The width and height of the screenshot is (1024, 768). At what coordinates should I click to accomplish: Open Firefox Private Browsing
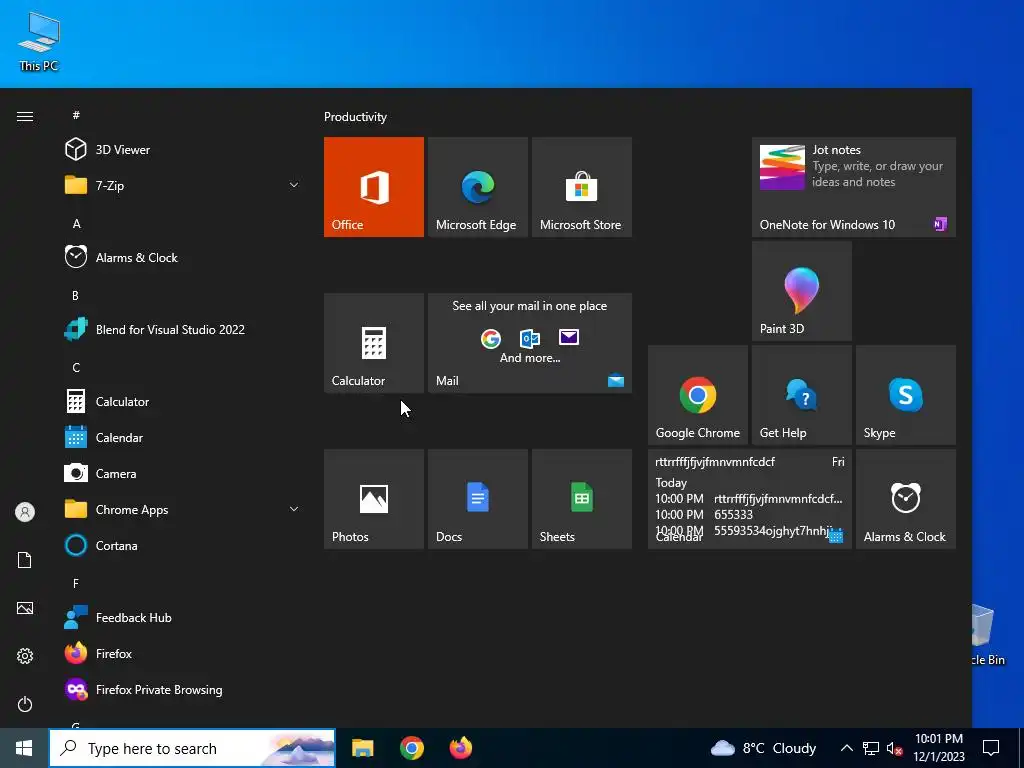coord(183,690)
